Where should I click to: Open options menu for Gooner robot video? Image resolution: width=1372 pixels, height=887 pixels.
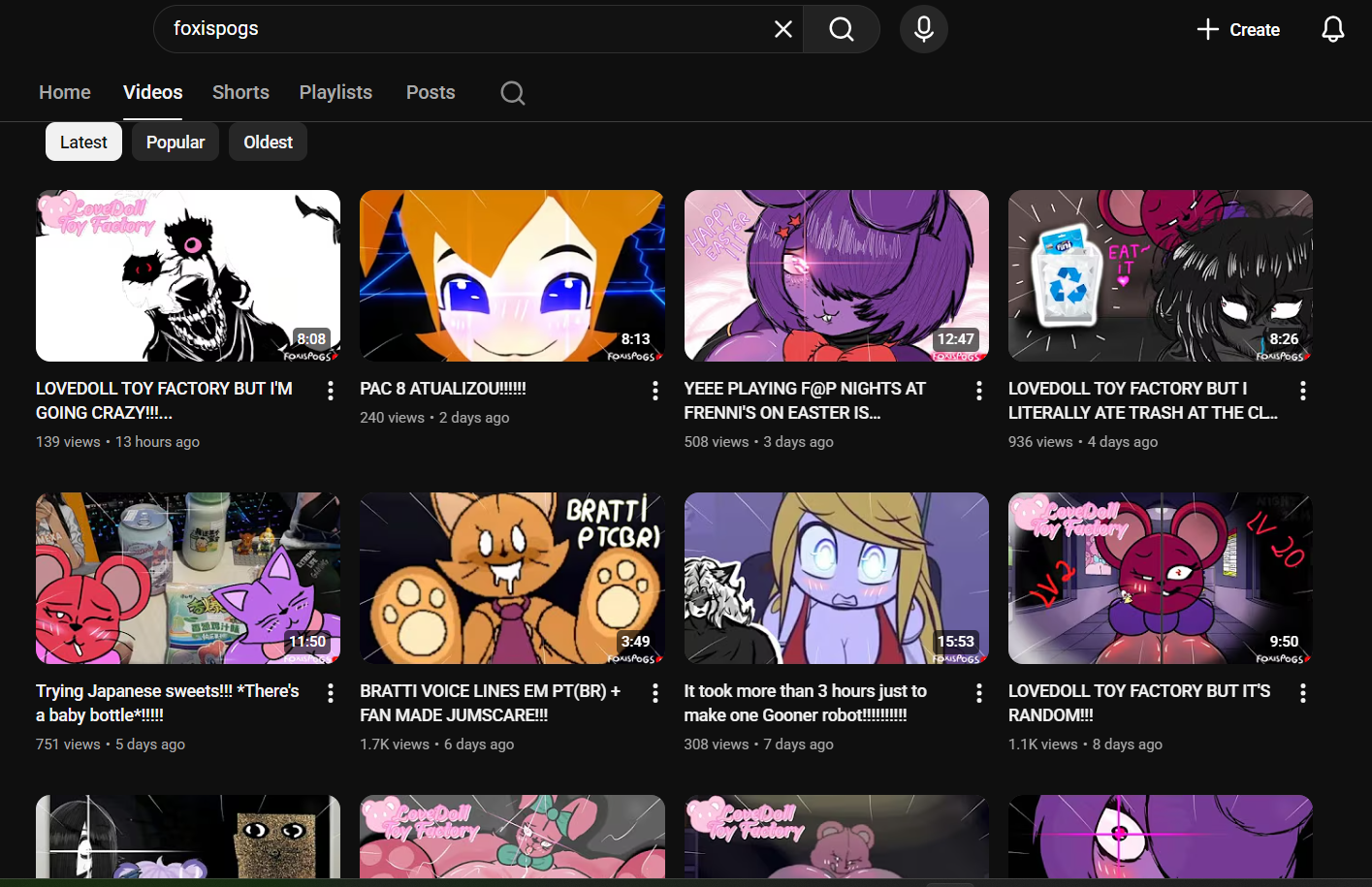979,693
